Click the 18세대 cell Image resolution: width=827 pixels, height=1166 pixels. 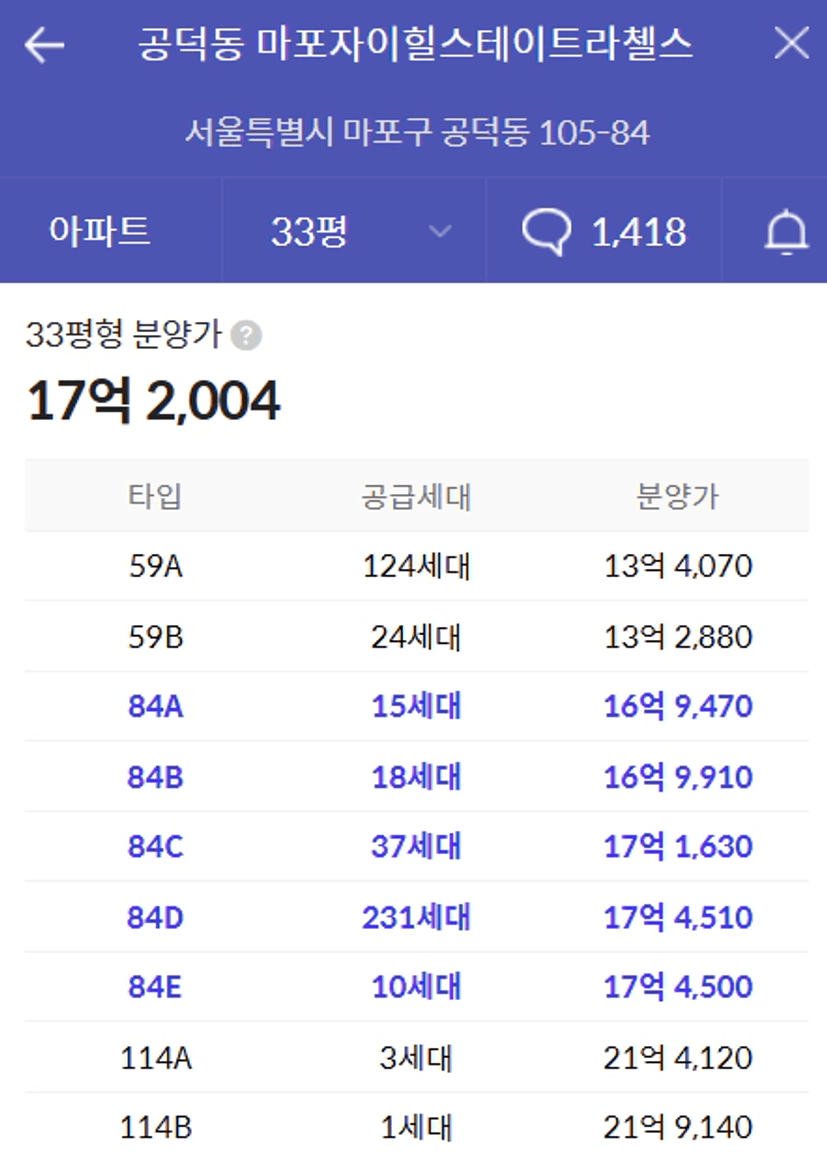(416, 777)
